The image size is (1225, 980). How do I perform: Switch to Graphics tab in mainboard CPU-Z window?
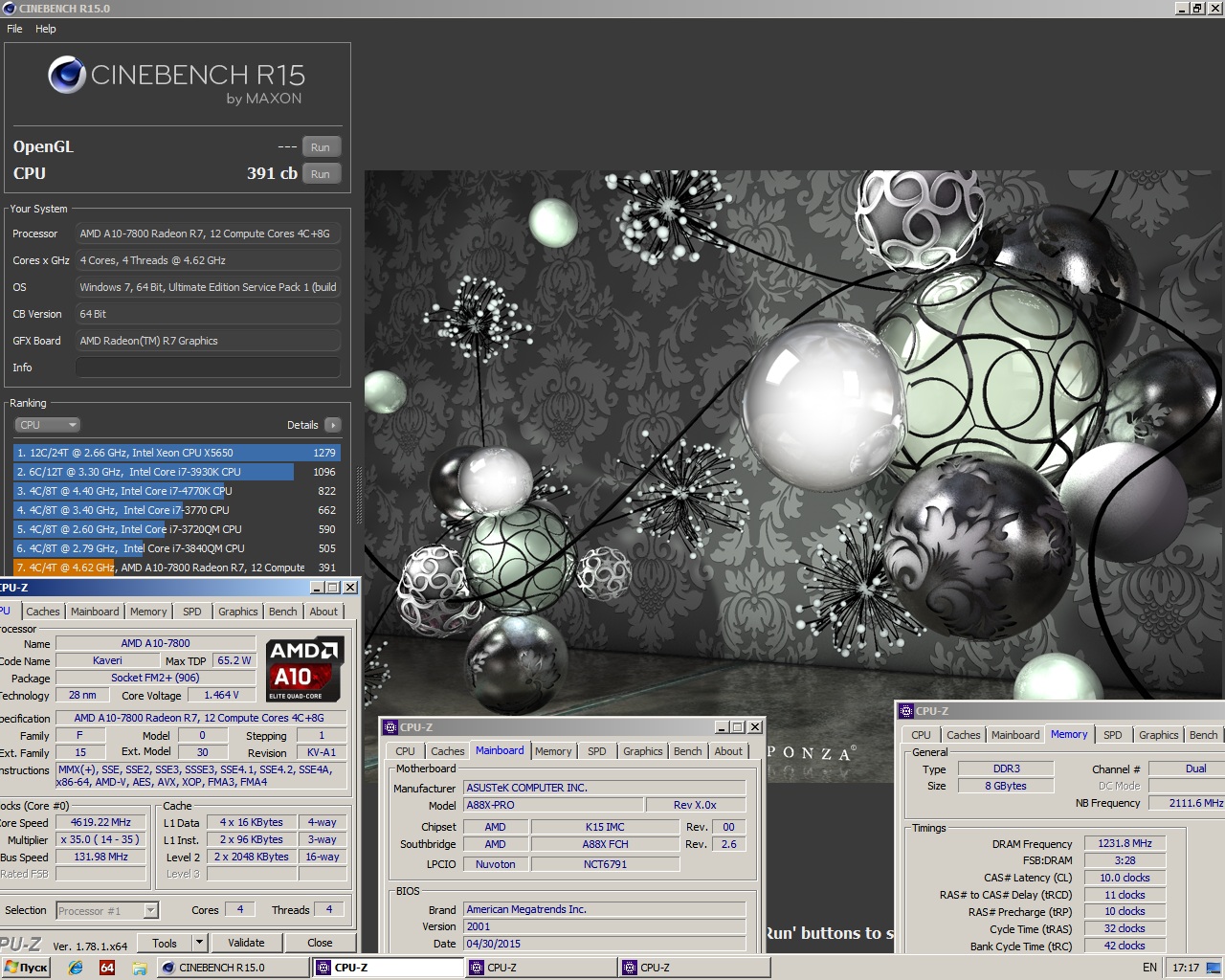tap(643, 751)
